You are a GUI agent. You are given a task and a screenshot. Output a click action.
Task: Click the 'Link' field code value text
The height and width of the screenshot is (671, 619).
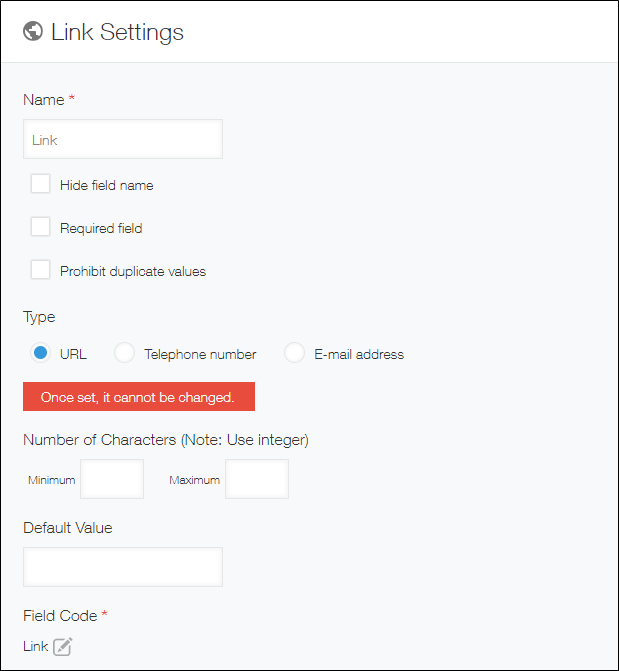tap(35, 647)
